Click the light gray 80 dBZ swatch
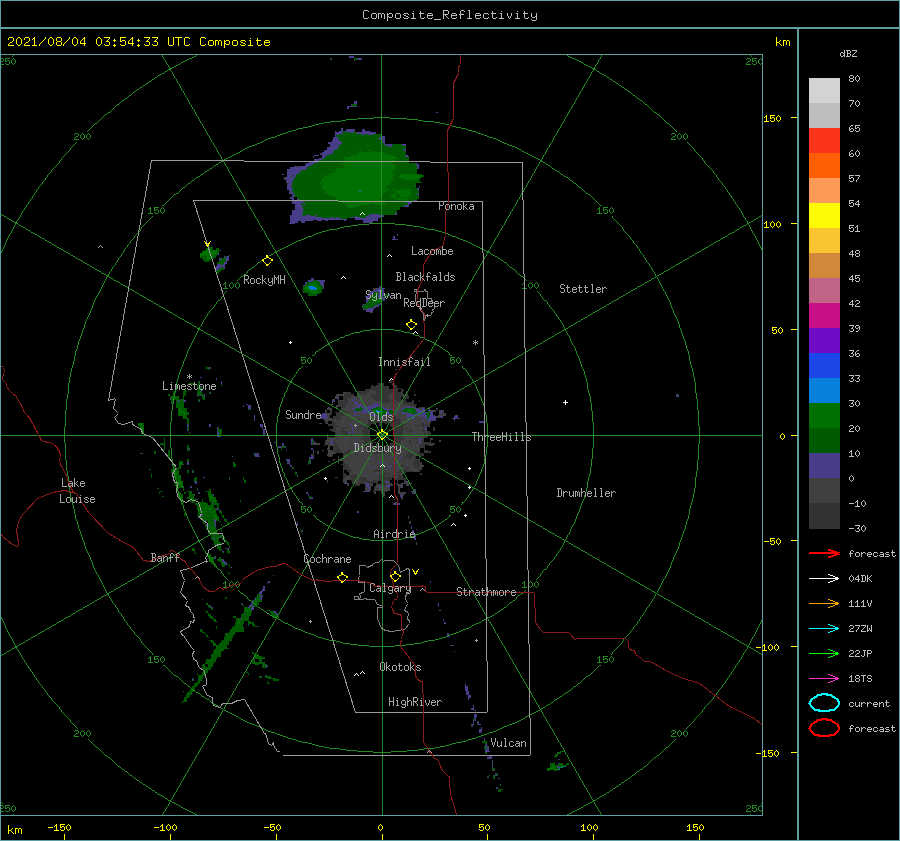This screenshot has height=841, width=900. (824, 90)
